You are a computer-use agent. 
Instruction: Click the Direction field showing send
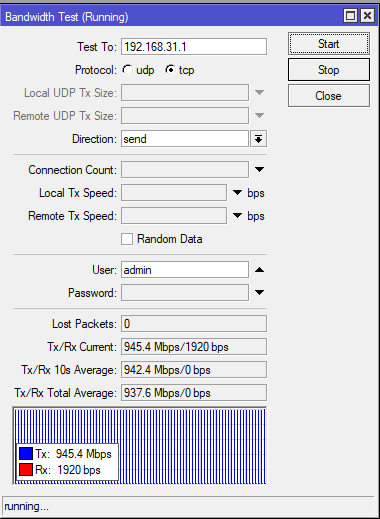185,139
